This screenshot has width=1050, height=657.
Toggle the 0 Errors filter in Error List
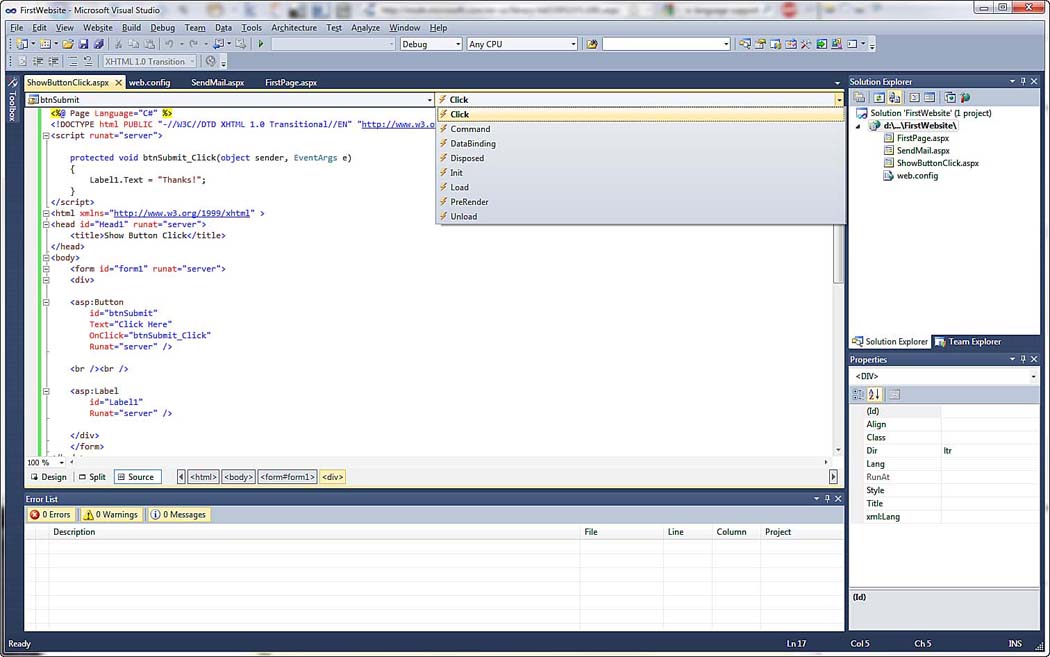(50, 514)
